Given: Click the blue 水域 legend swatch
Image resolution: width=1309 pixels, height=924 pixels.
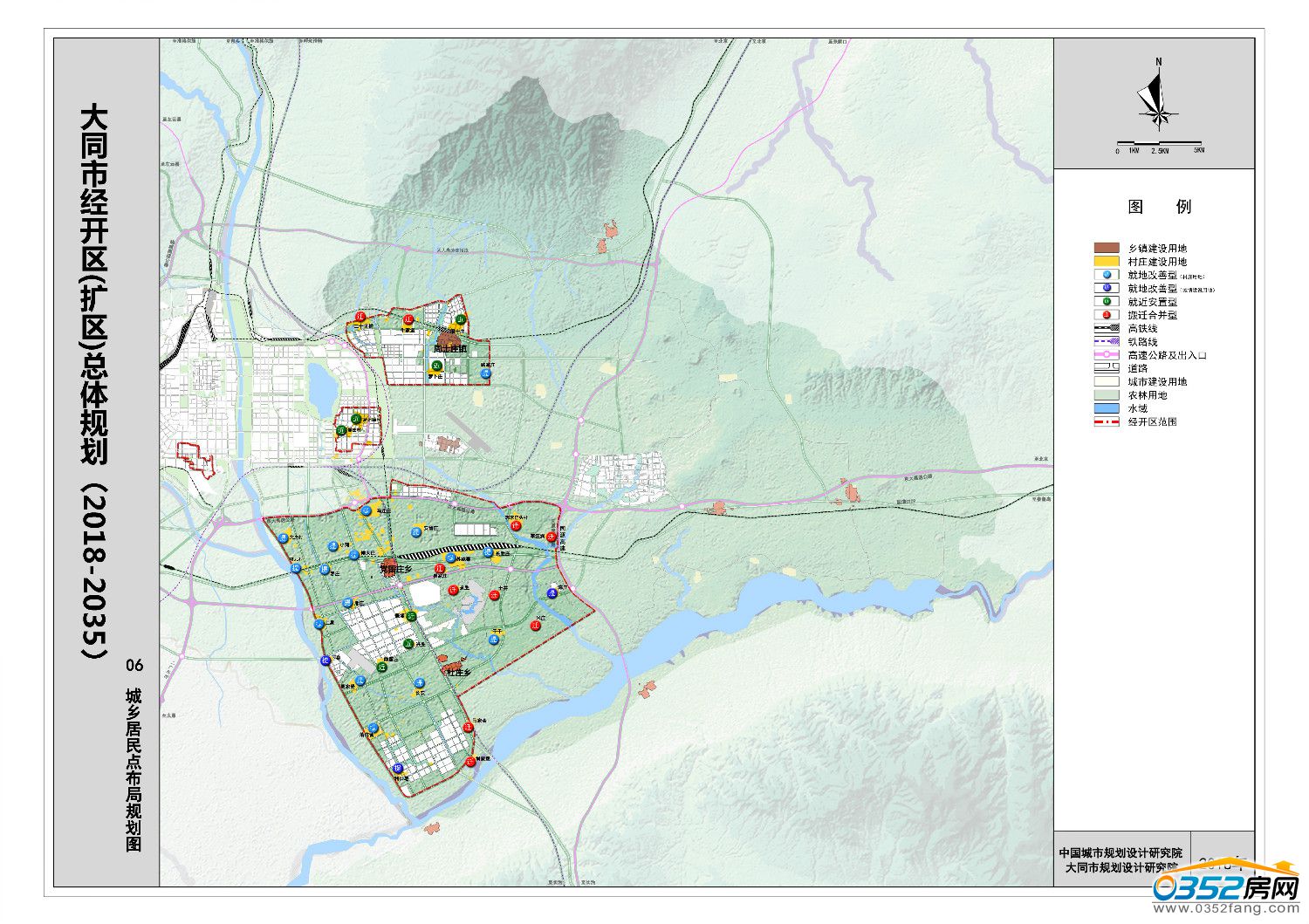Looking at the screenshot, I should point(1107,408).
